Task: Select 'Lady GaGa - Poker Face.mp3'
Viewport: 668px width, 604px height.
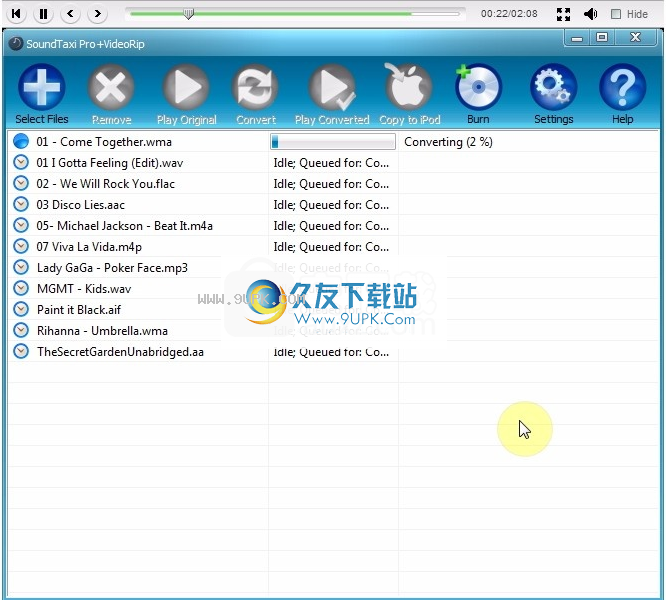Action: (x=112, y=268)
